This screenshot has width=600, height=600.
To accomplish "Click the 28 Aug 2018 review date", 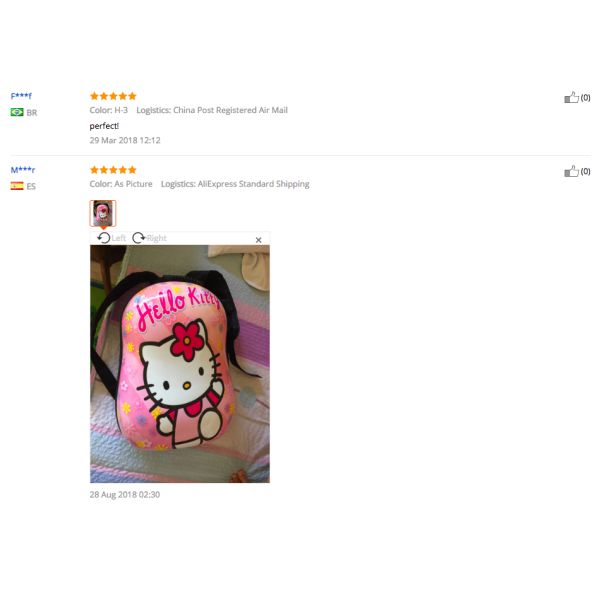I will point(125,494).
